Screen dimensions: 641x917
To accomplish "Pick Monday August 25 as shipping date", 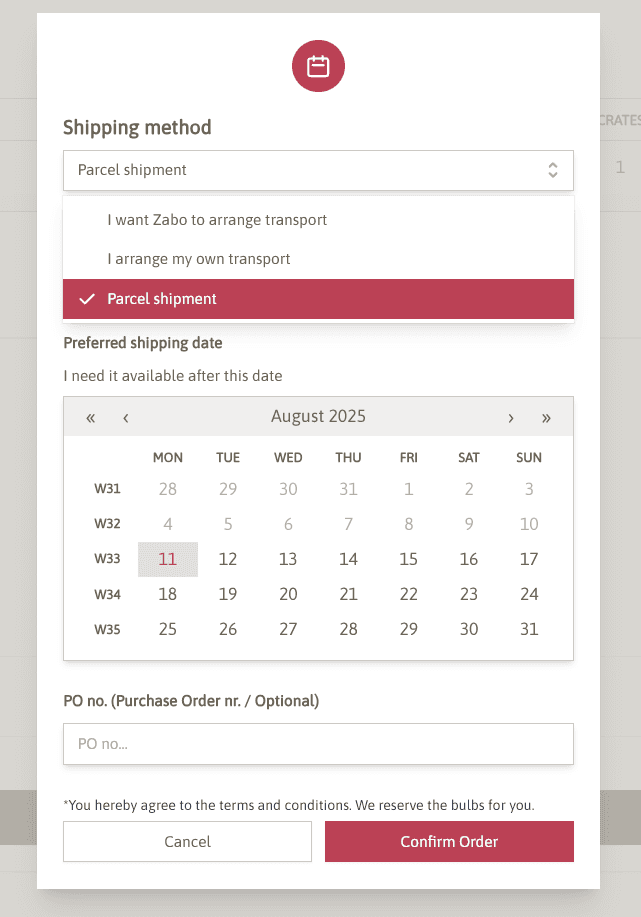I will tap(168, 629).
